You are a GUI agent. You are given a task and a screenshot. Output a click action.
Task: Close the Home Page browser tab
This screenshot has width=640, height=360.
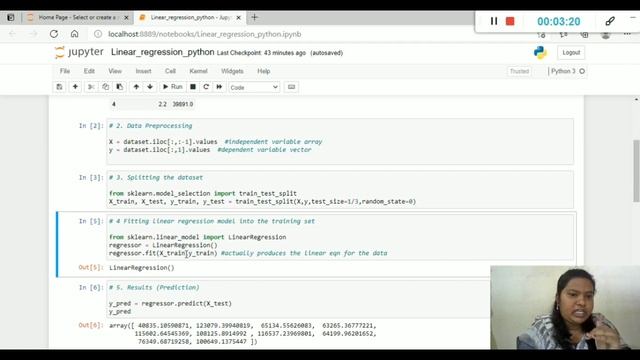point(126,18)
